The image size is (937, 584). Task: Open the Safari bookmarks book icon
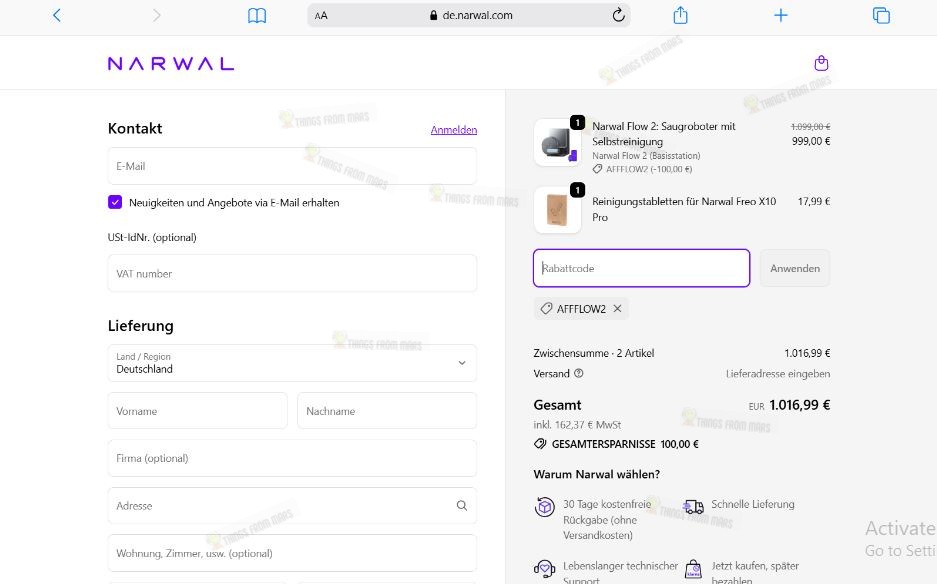coord(257,16)
